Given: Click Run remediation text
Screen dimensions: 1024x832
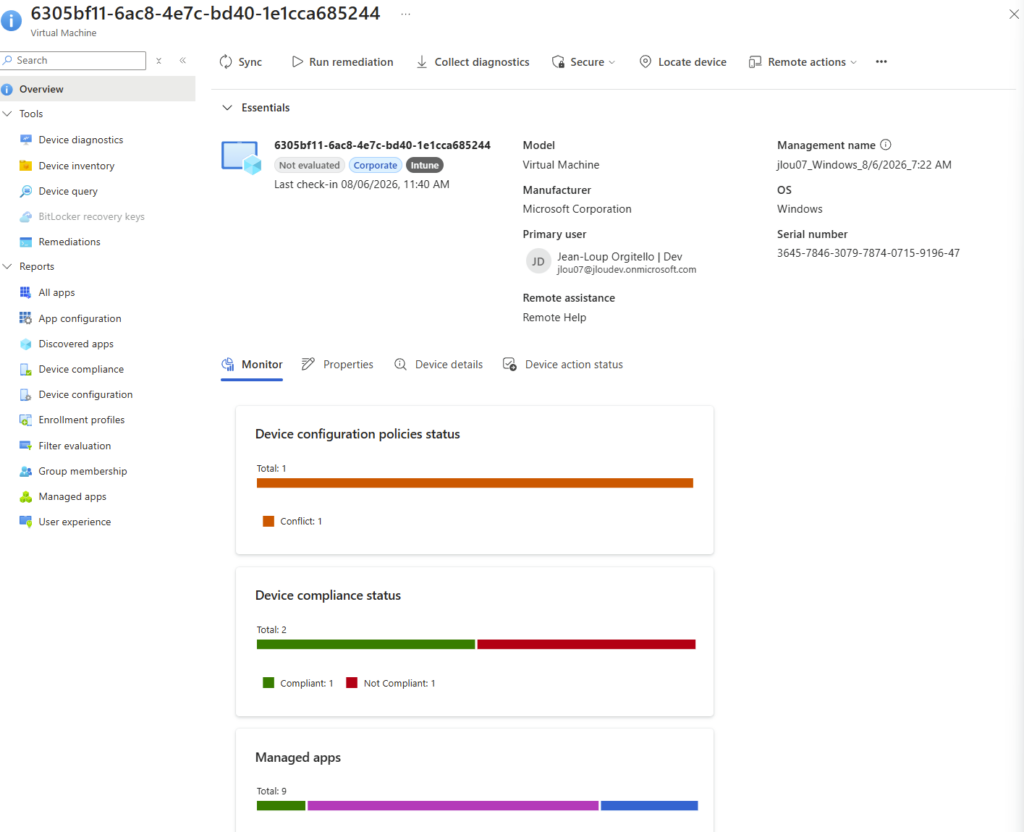Looking at the screenshot, I should 351,62.
